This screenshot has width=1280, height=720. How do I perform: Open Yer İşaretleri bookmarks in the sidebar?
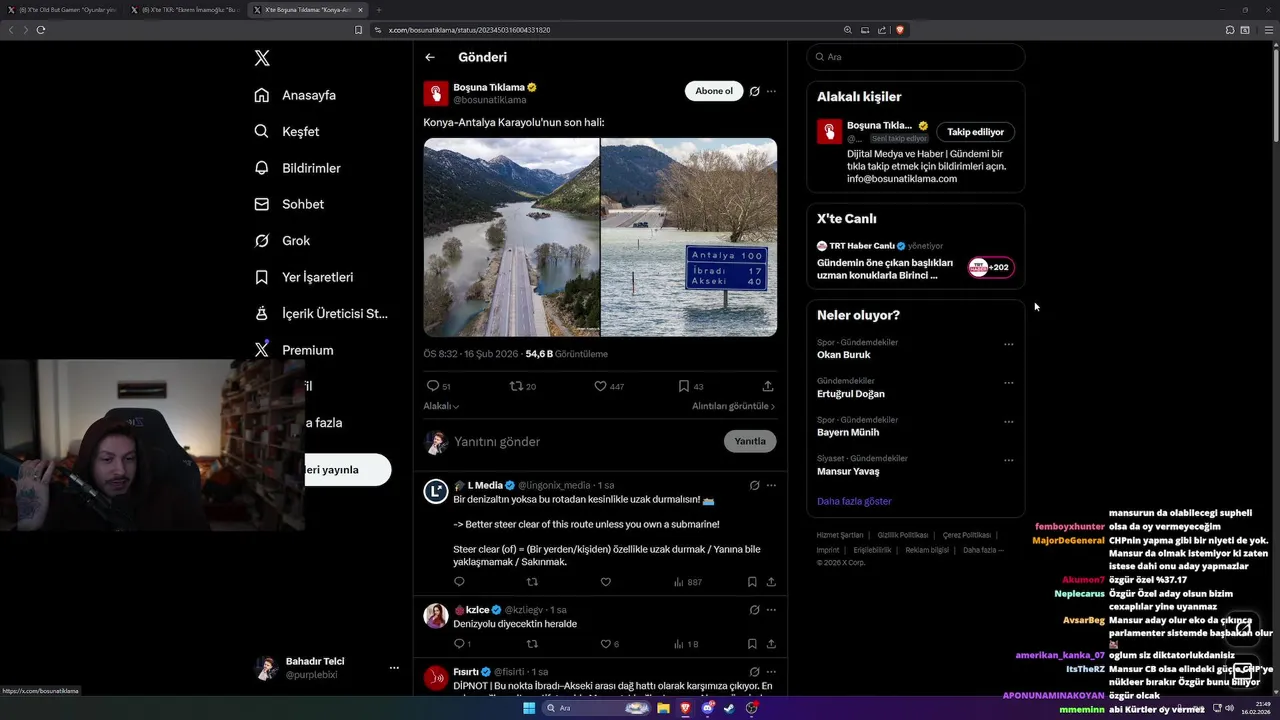(x=304, y=277)
